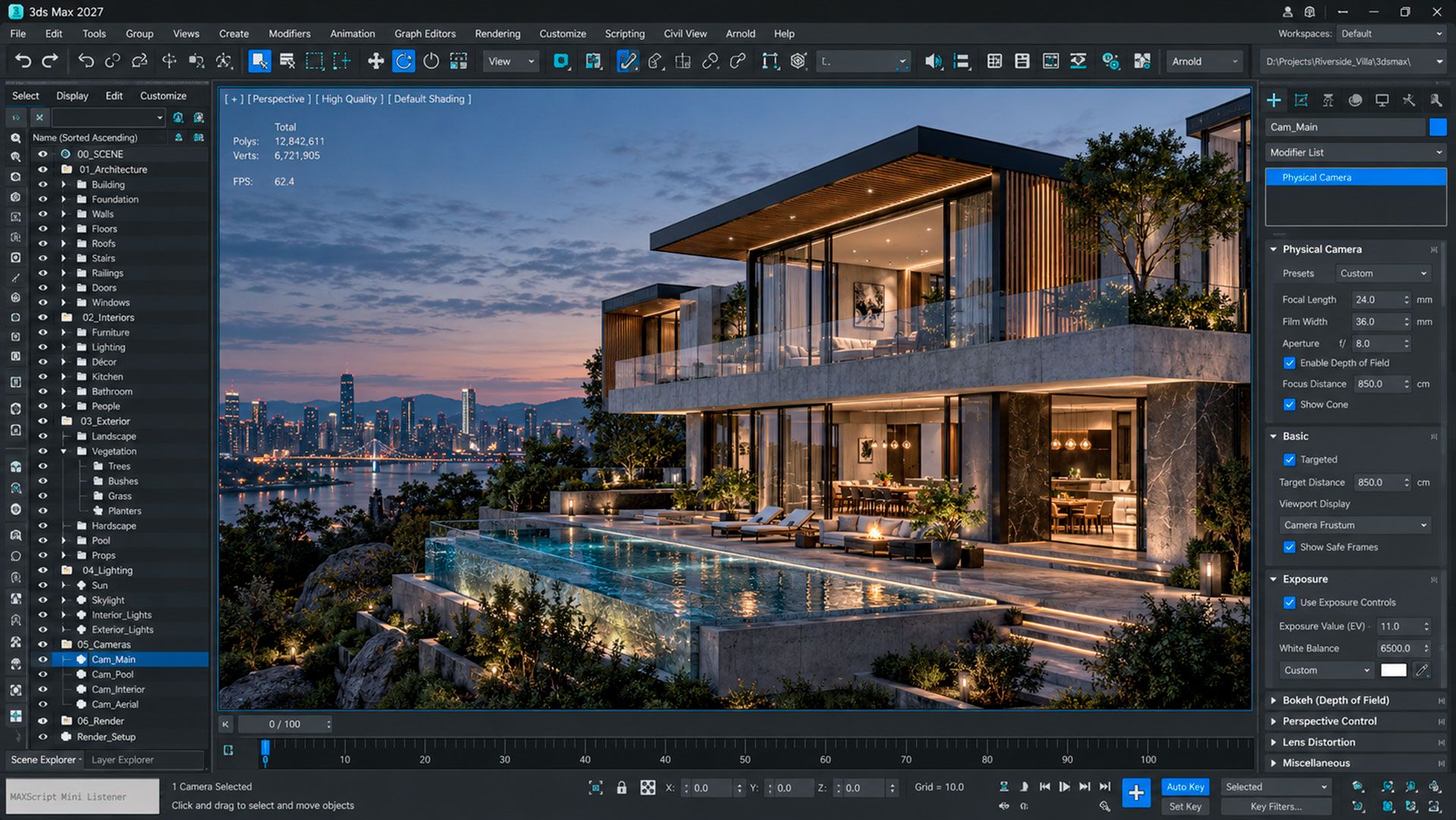Choose the Select Object tool
1456x820 pixels.
pos(259,61)
